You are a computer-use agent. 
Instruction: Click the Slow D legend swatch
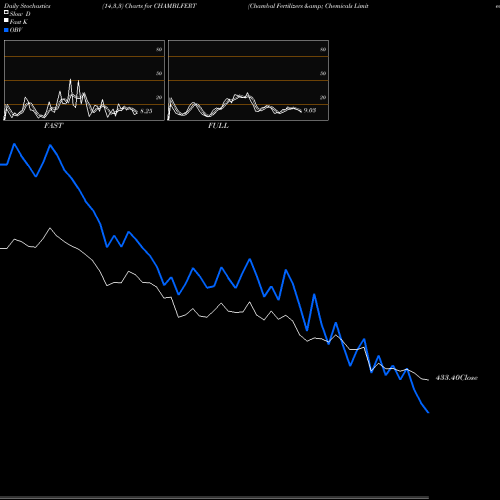point(6,12)
